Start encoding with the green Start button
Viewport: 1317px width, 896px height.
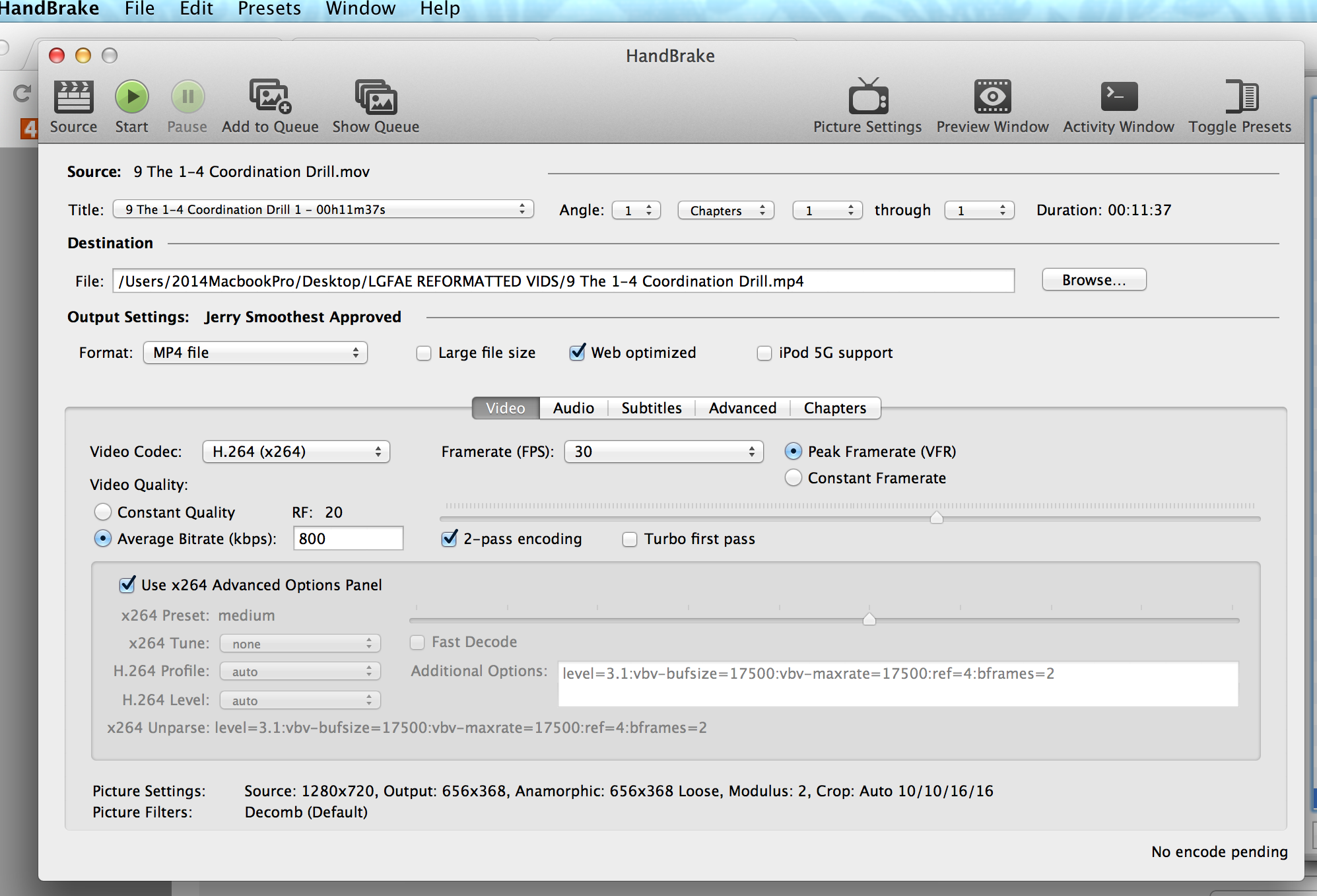pos(132,97)
